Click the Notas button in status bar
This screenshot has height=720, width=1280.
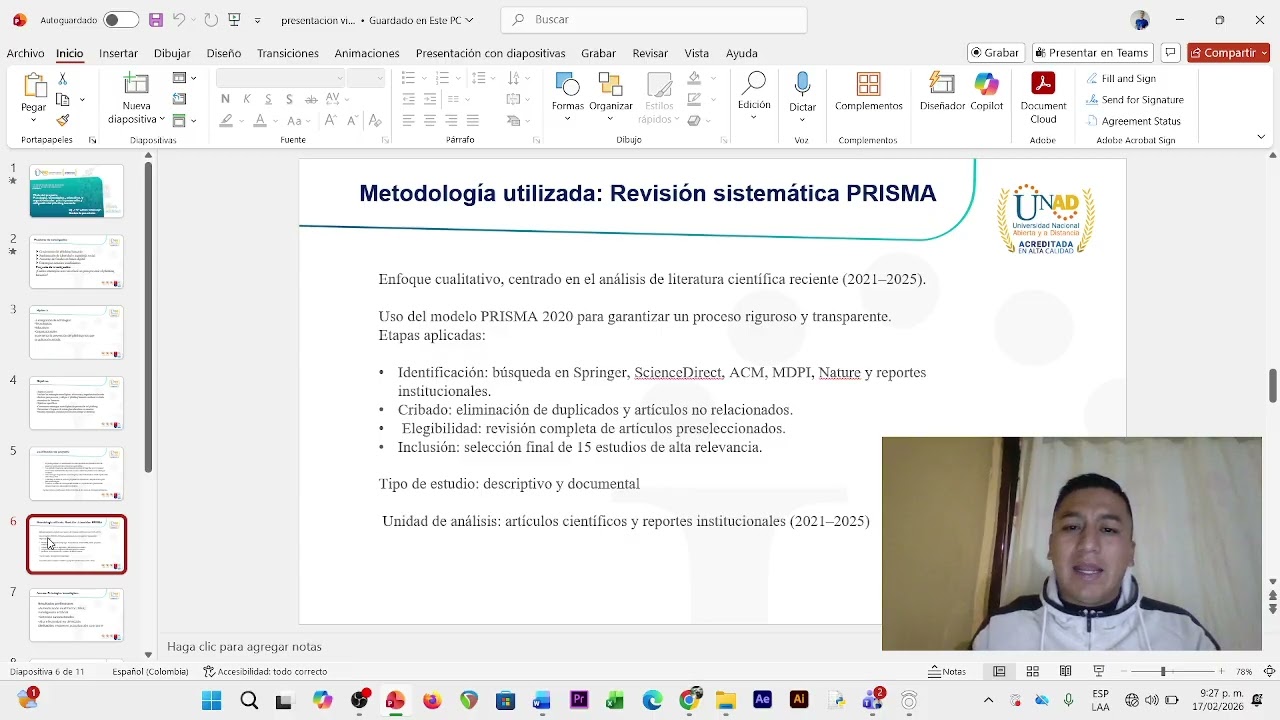coord(947,671)
